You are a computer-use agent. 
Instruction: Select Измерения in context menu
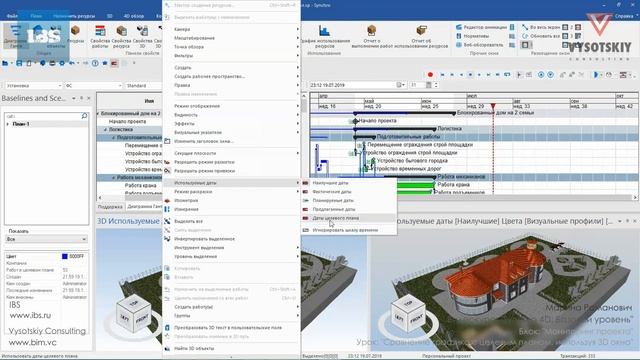point(186,209)
